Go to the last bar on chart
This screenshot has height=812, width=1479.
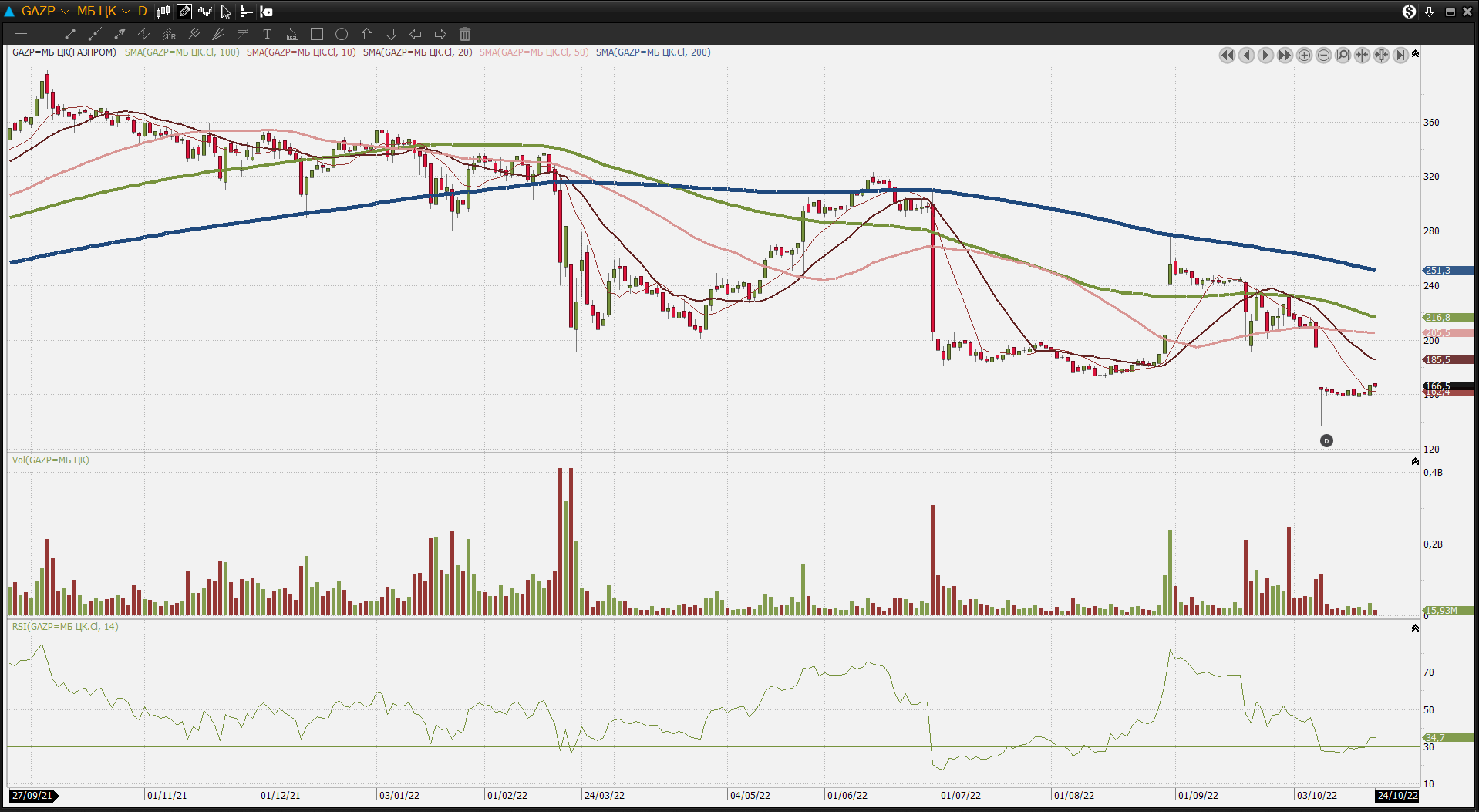[1400, 55]
